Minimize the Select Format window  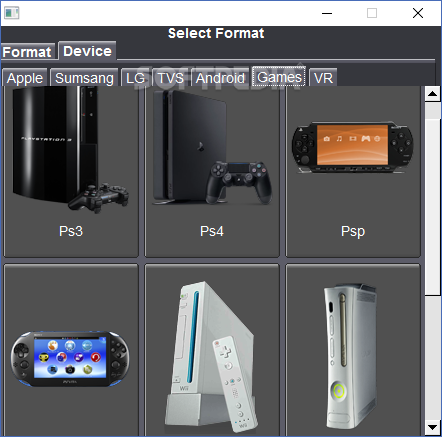pos(327,13)
